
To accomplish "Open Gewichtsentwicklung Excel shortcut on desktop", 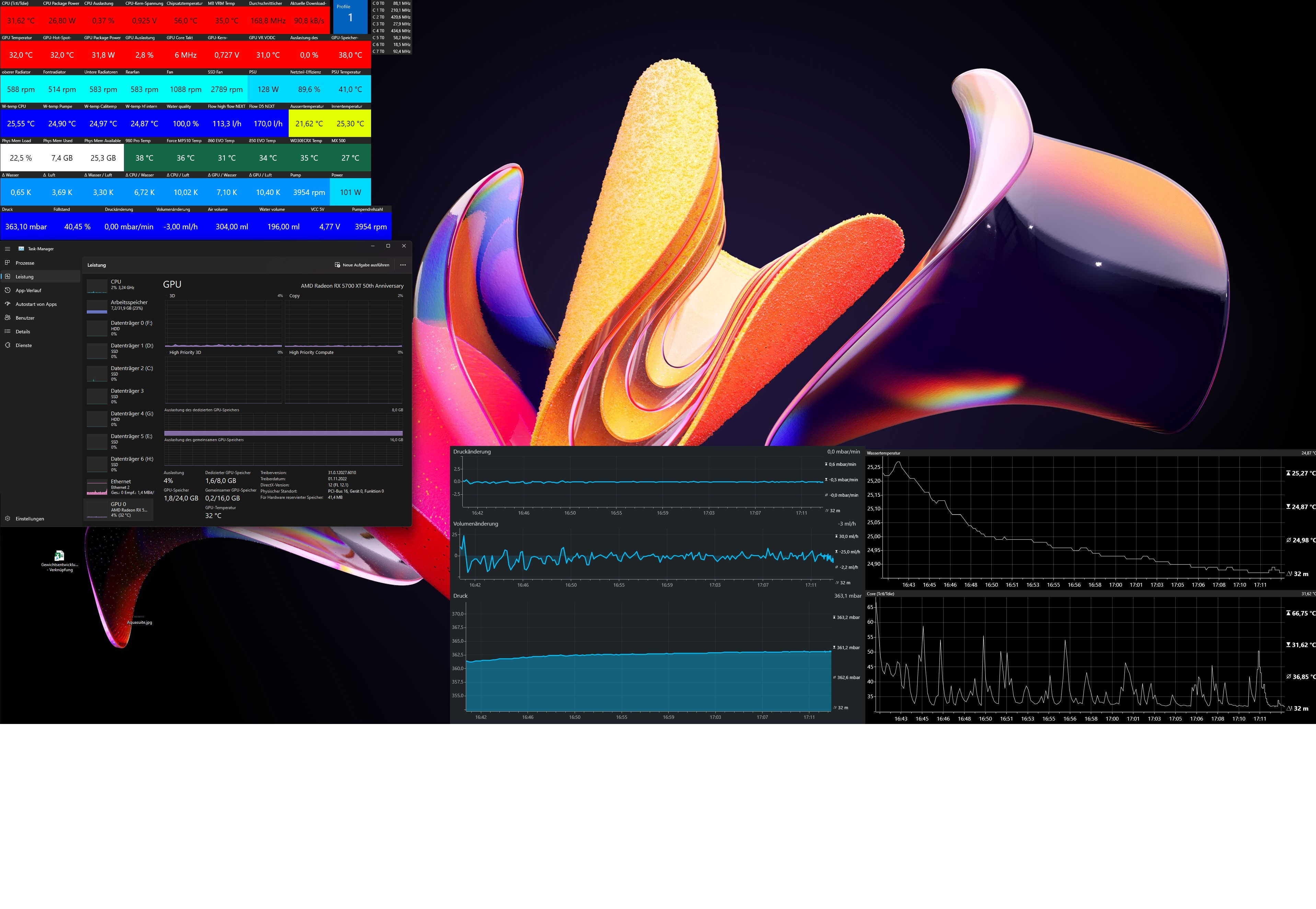I will pyautogui.click(x=59, y=556).
